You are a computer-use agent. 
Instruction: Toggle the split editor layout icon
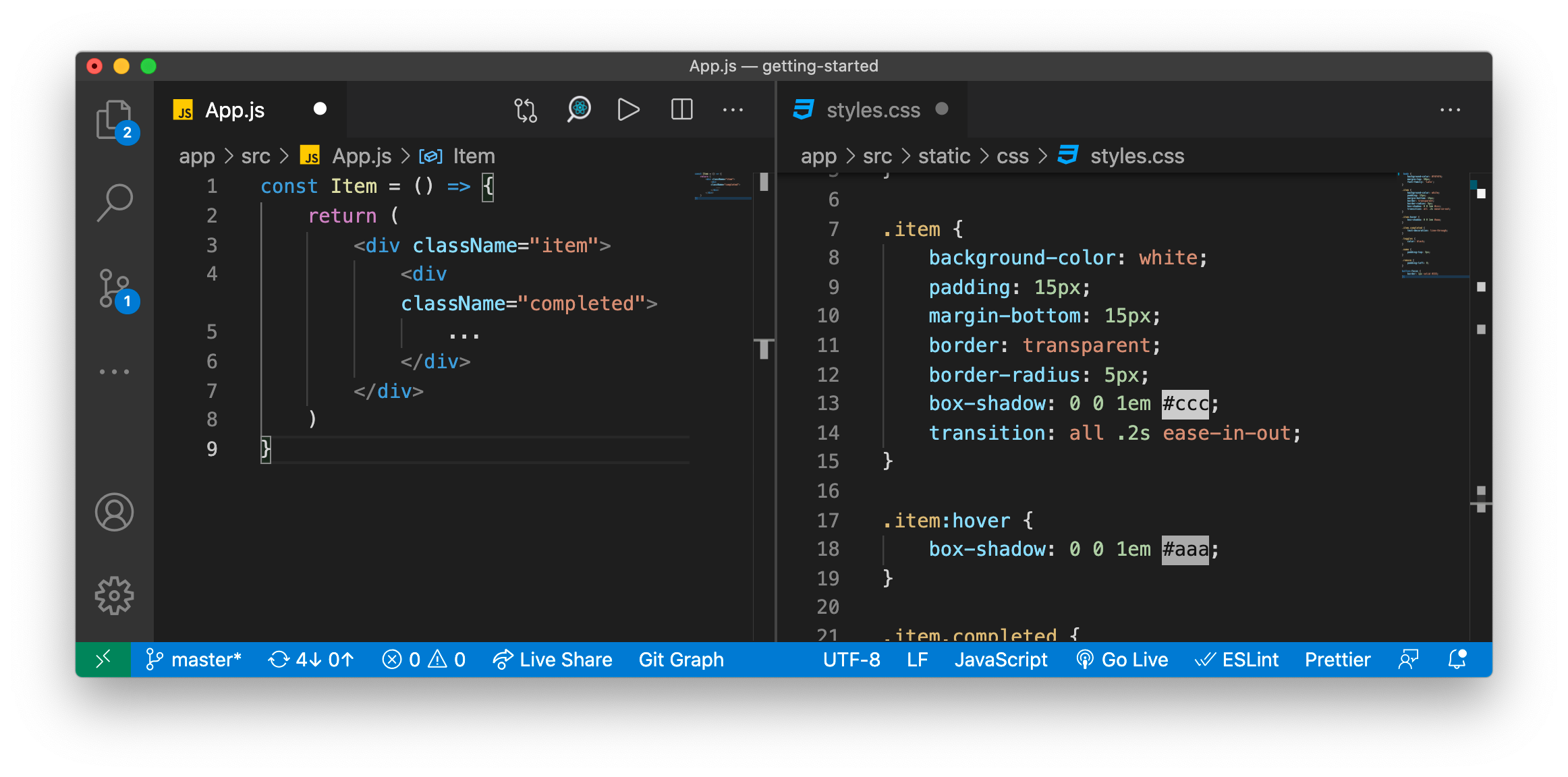point(681,110)
